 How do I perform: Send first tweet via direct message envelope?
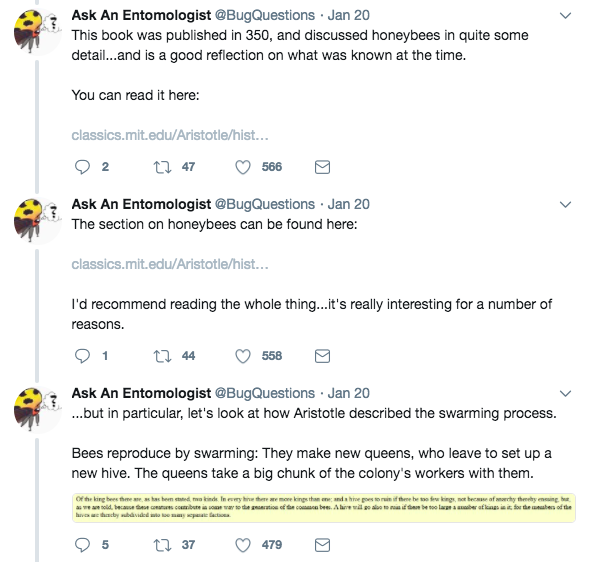[x=322, y=166]
